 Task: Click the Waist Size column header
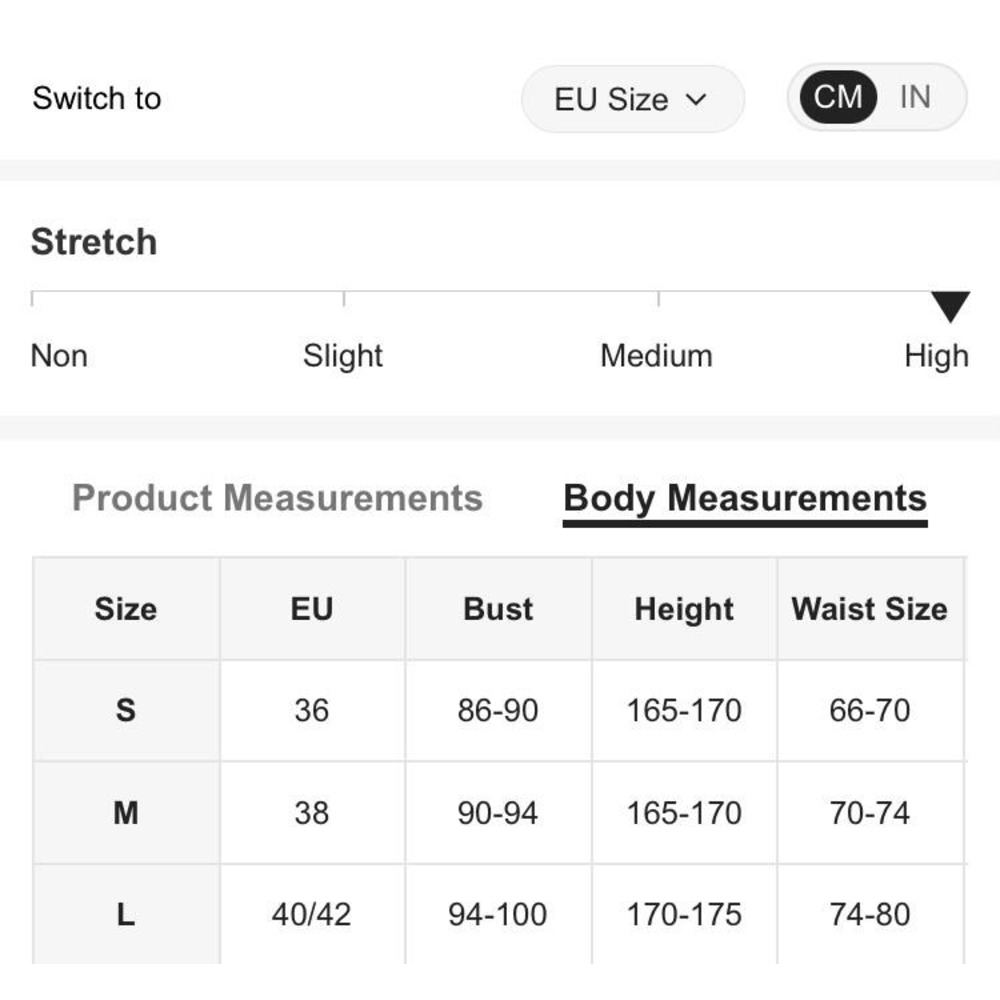pos(869,609)
